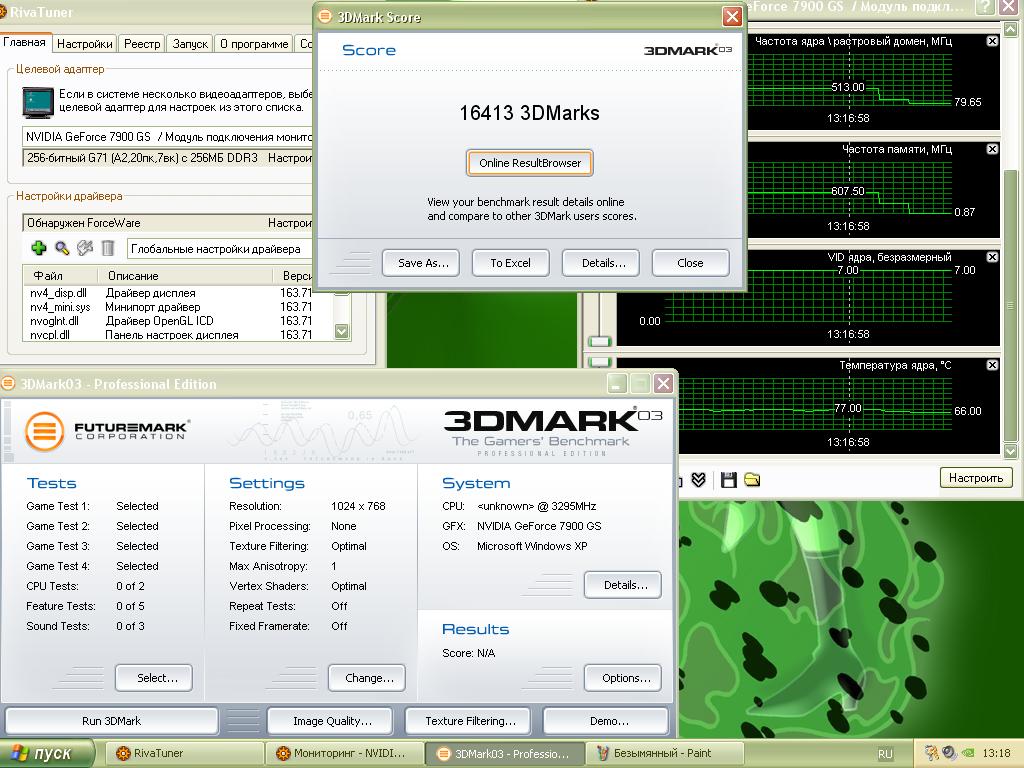This screenshot has height=768, width=1024.
Task: Select the nvcpl.dll row in driver list
Action: tap(168, 334)
